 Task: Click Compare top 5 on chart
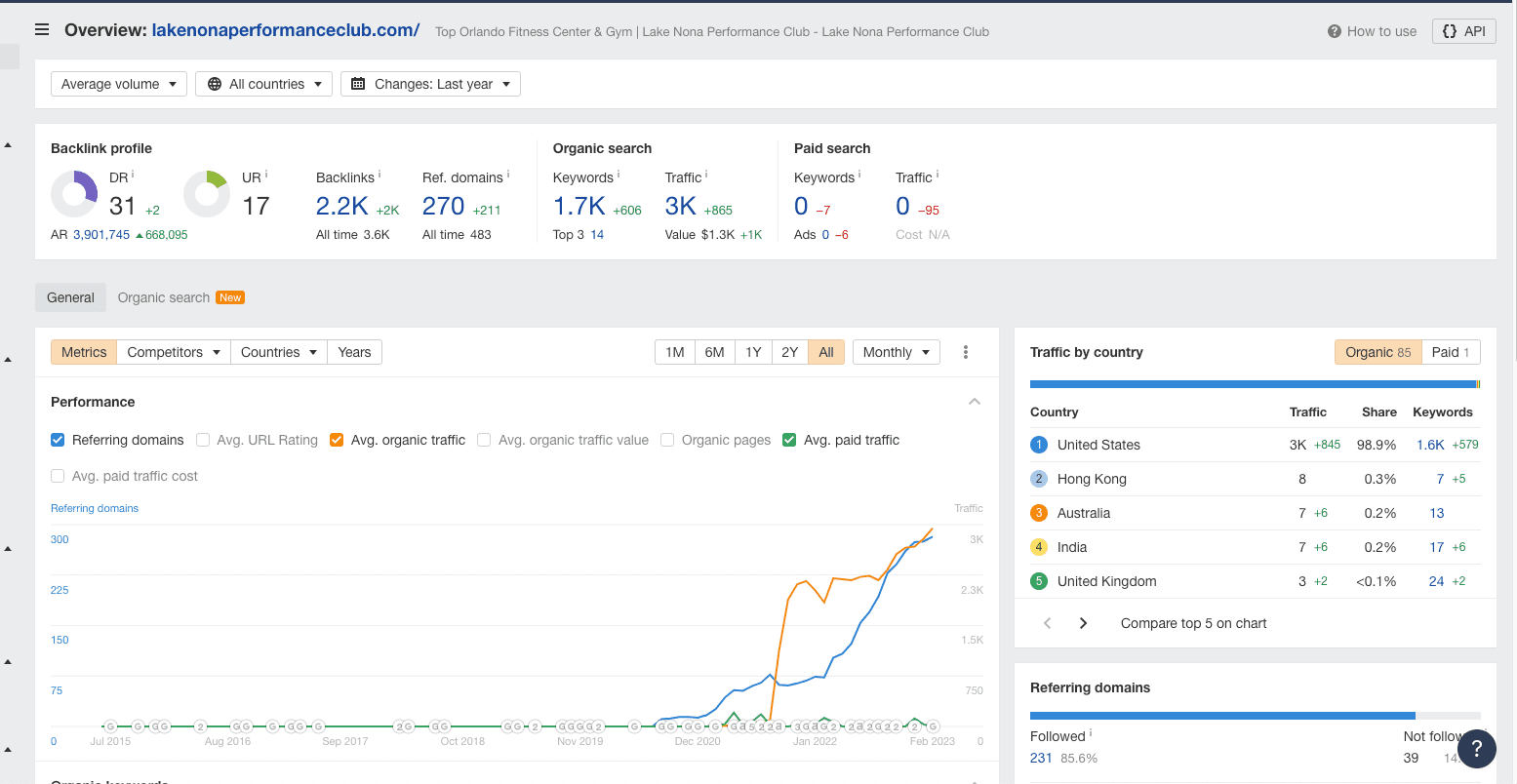1193,623
